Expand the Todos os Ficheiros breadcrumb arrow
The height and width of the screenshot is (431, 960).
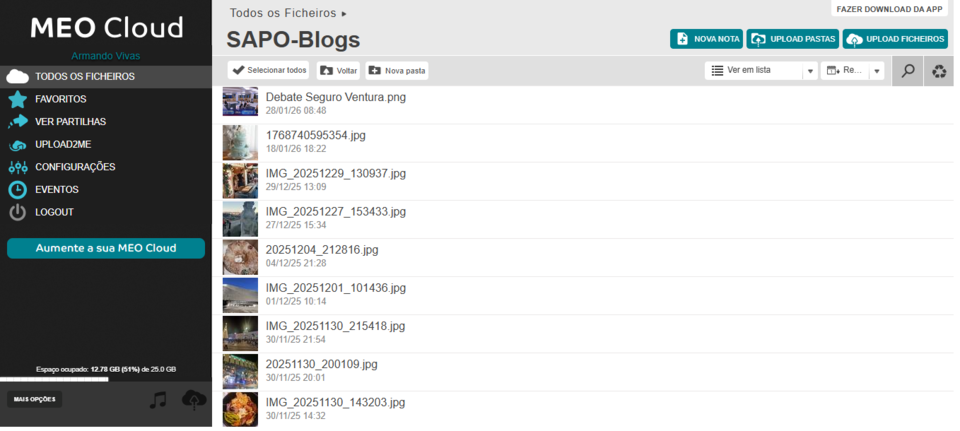[x=344, y=13]
